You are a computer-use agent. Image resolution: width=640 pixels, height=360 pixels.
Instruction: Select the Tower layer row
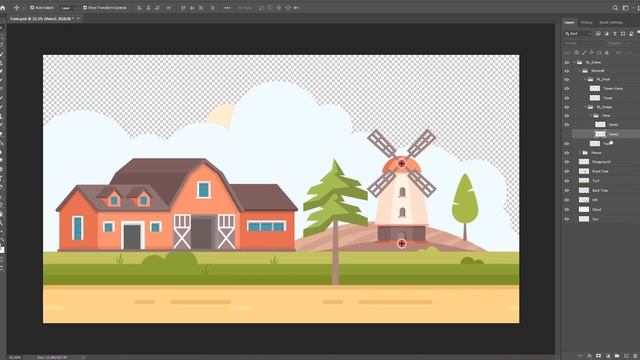pos(606,98)
